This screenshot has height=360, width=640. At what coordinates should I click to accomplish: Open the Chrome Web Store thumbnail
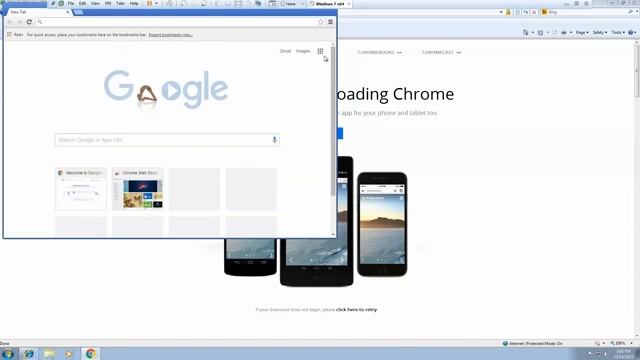click(x=138, y=189)
